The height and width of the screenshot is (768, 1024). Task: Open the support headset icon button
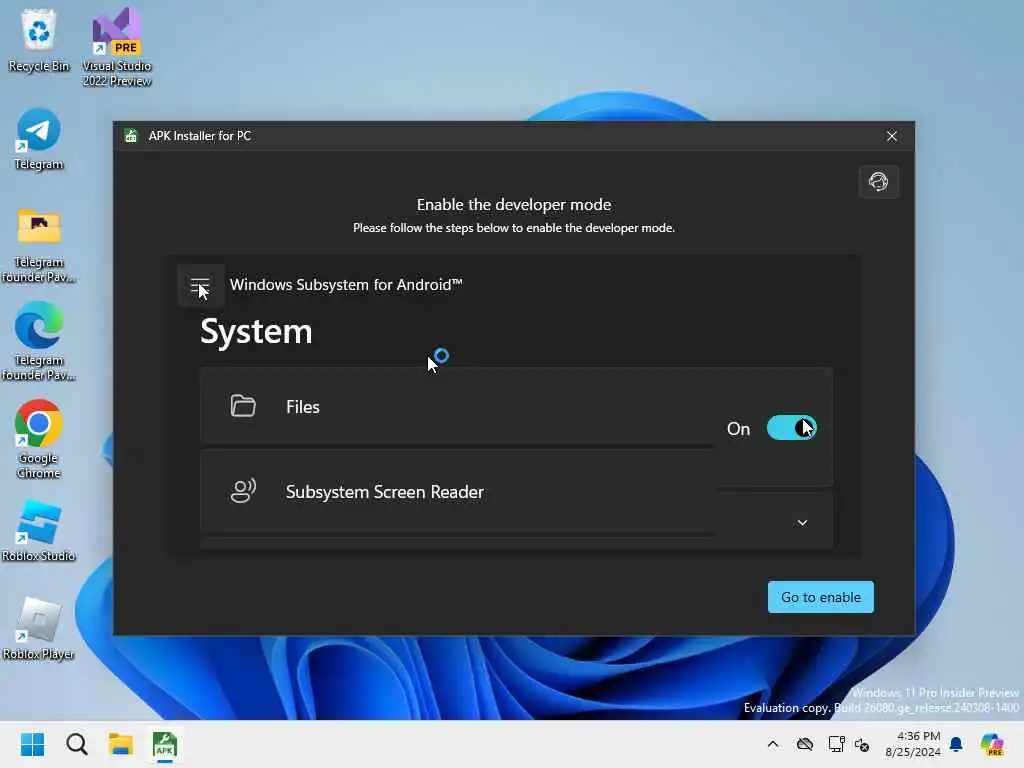[878, 182]
